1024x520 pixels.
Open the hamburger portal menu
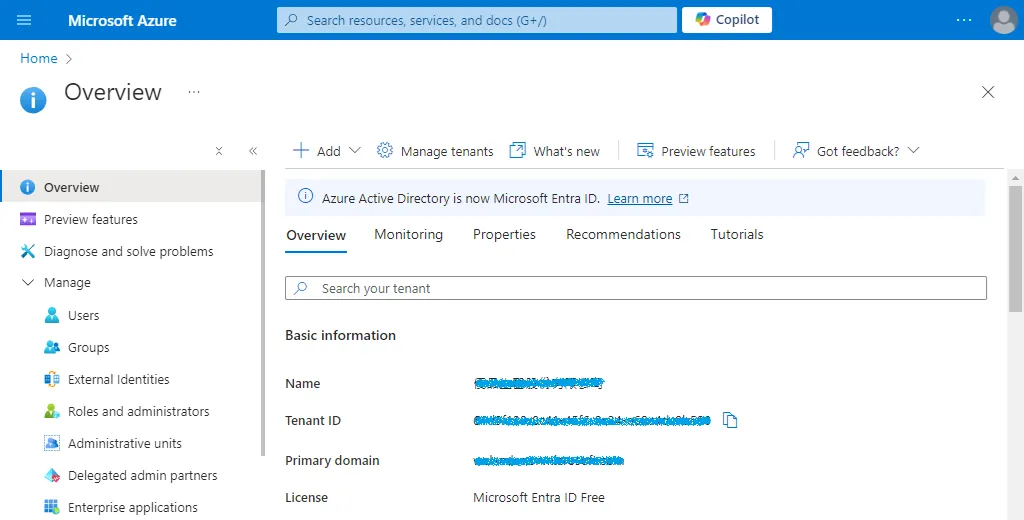click(24, 20)
